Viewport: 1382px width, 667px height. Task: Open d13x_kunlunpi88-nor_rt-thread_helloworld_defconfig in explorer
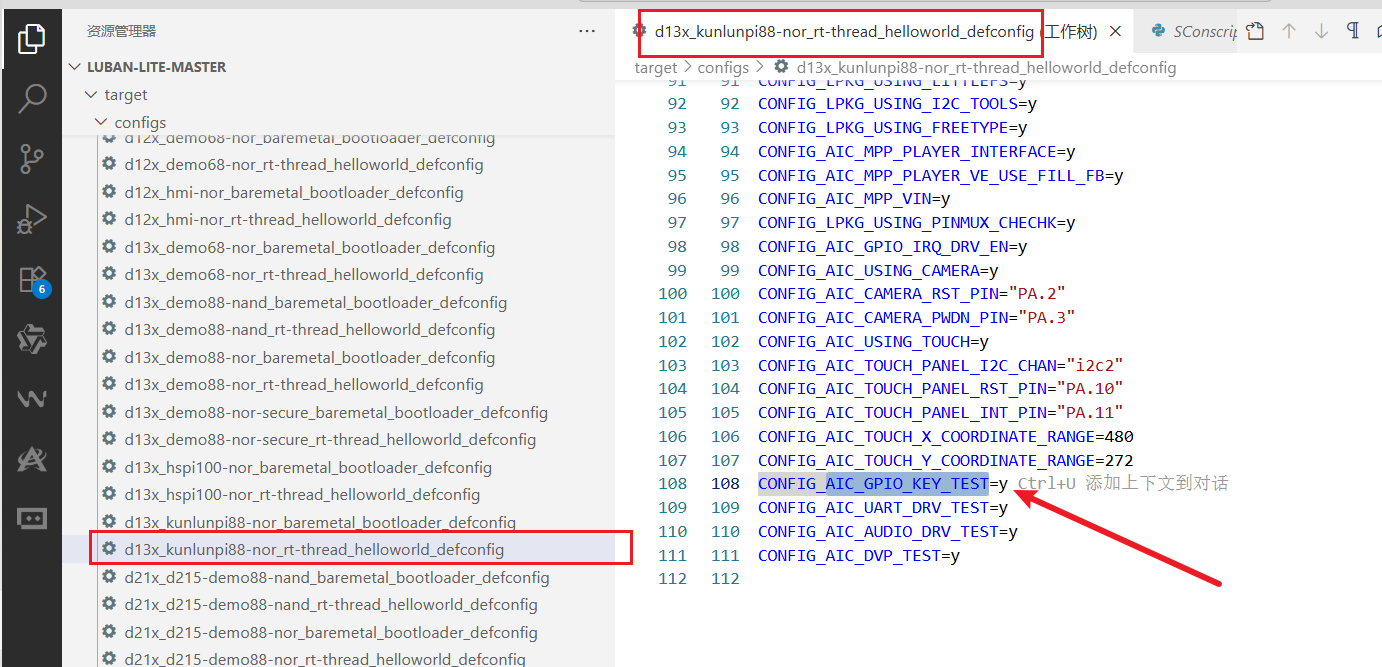click(314, 550)
